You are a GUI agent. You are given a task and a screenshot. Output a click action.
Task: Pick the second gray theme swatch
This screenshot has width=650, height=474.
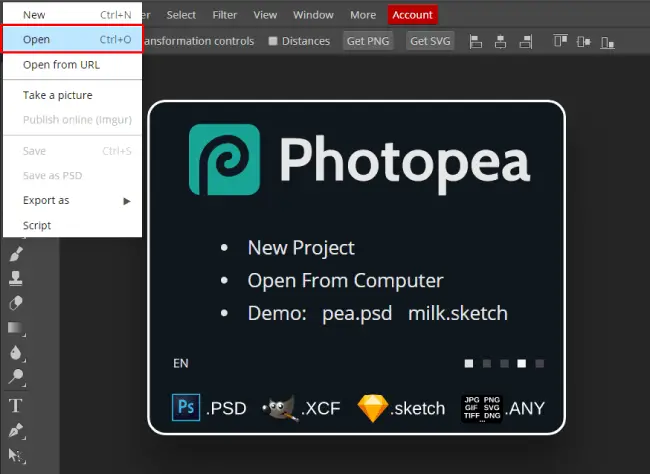click(x=487, y=363)
